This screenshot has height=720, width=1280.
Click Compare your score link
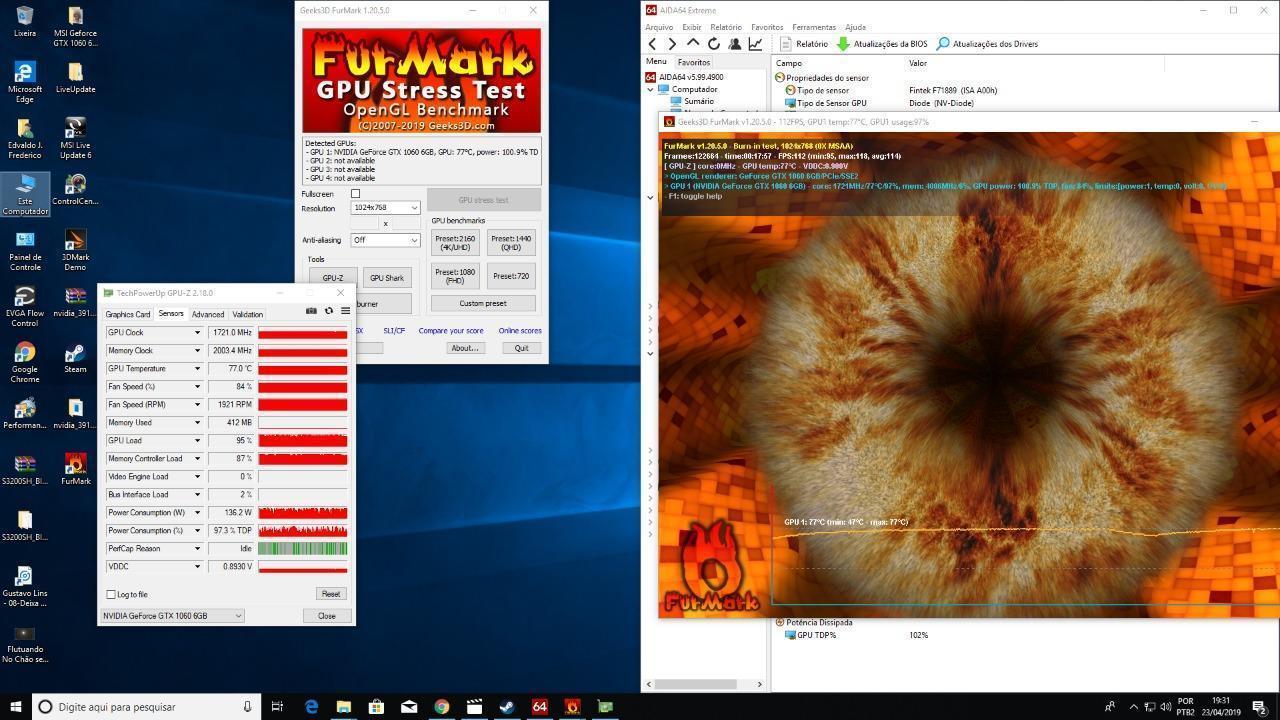[451, 331]
